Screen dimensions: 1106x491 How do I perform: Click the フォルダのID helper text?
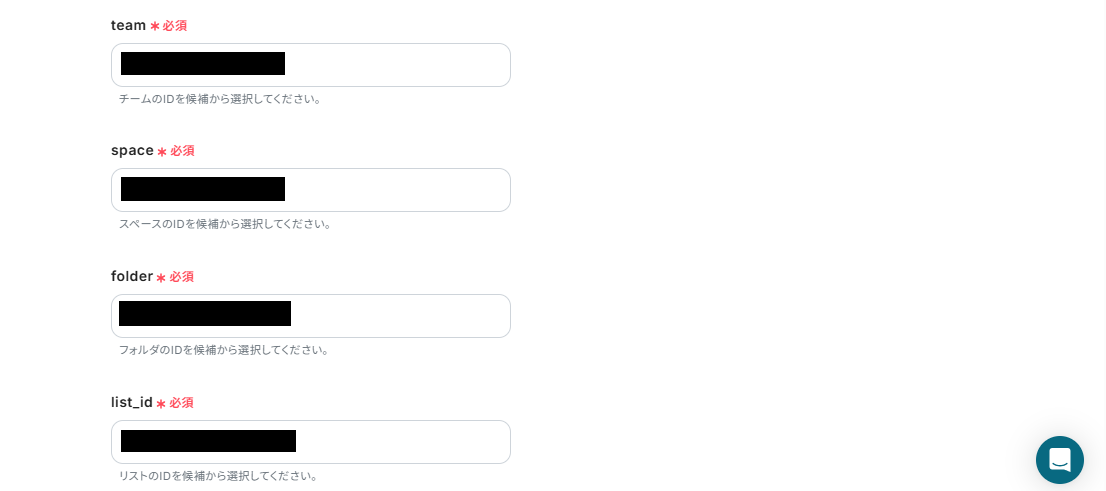[x=224, y=350]
